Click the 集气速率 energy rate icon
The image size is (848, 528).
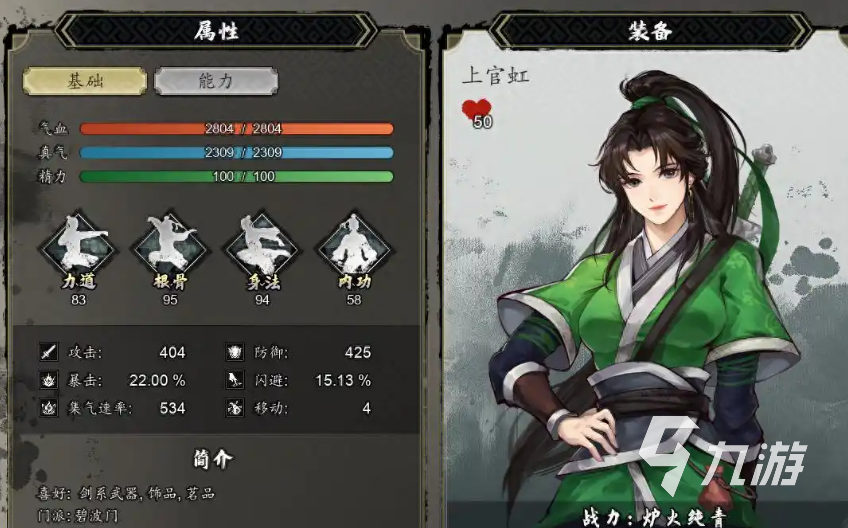pos(49,407)
